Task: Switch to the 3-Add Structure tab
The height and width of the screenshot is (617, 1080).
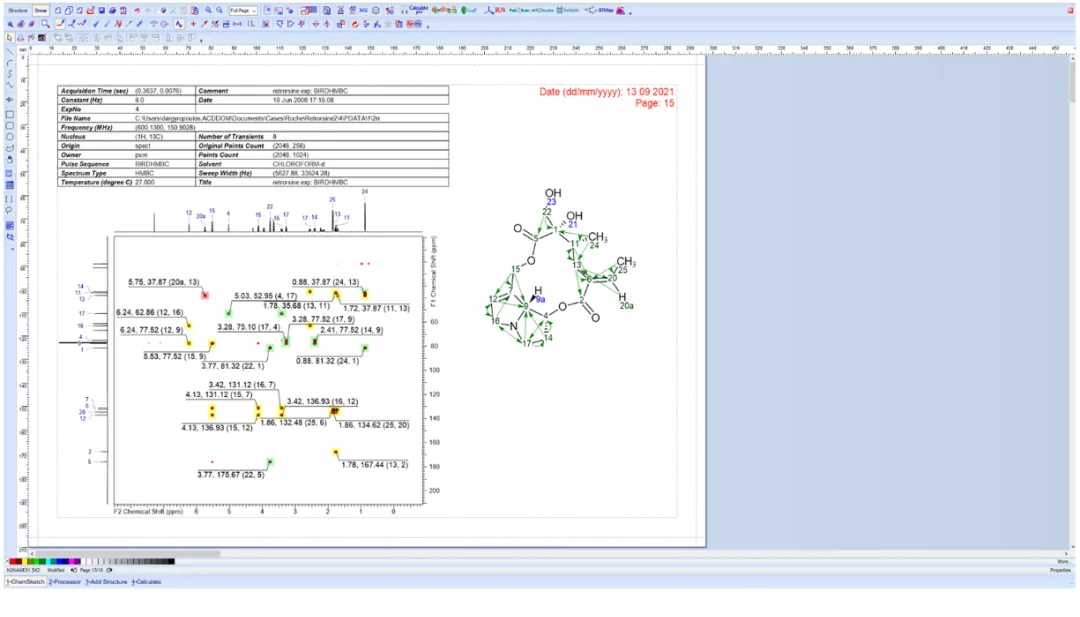Action: 106,582
